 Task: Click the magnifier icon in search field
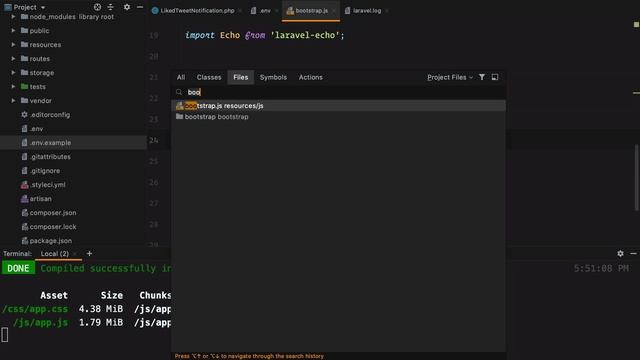click(x=179, y=92)
